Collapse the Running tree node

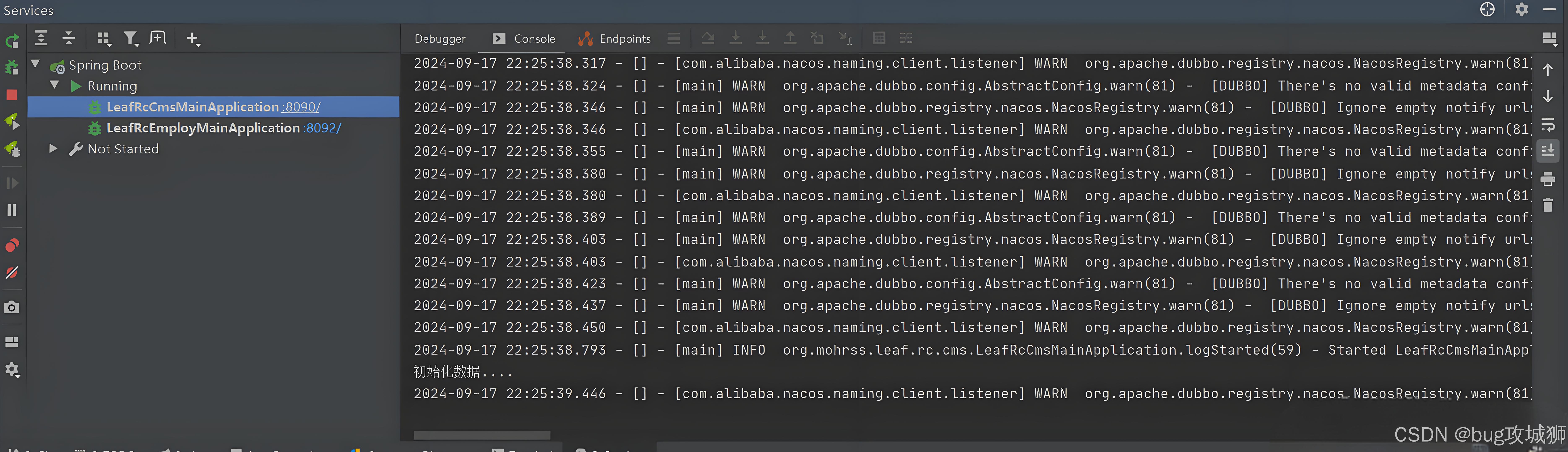coord(55,85)
